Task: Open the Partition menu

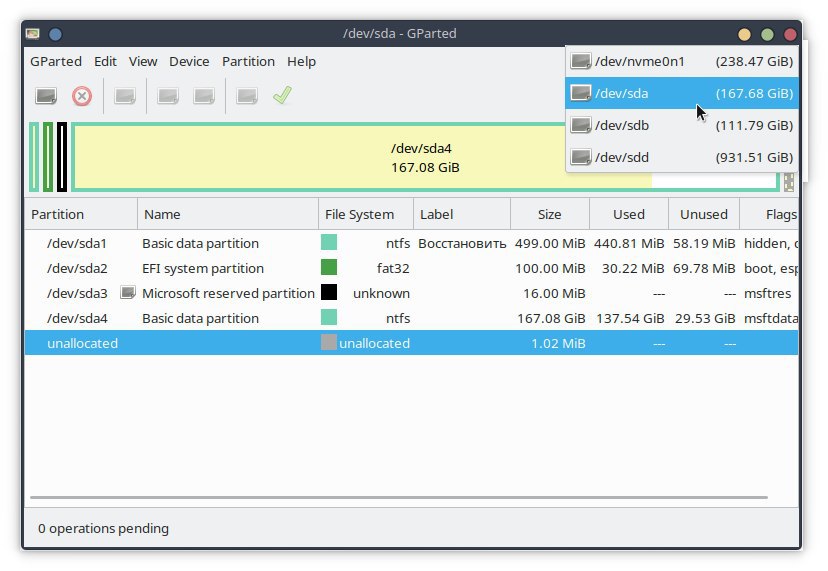Action: tap(248, 61)
